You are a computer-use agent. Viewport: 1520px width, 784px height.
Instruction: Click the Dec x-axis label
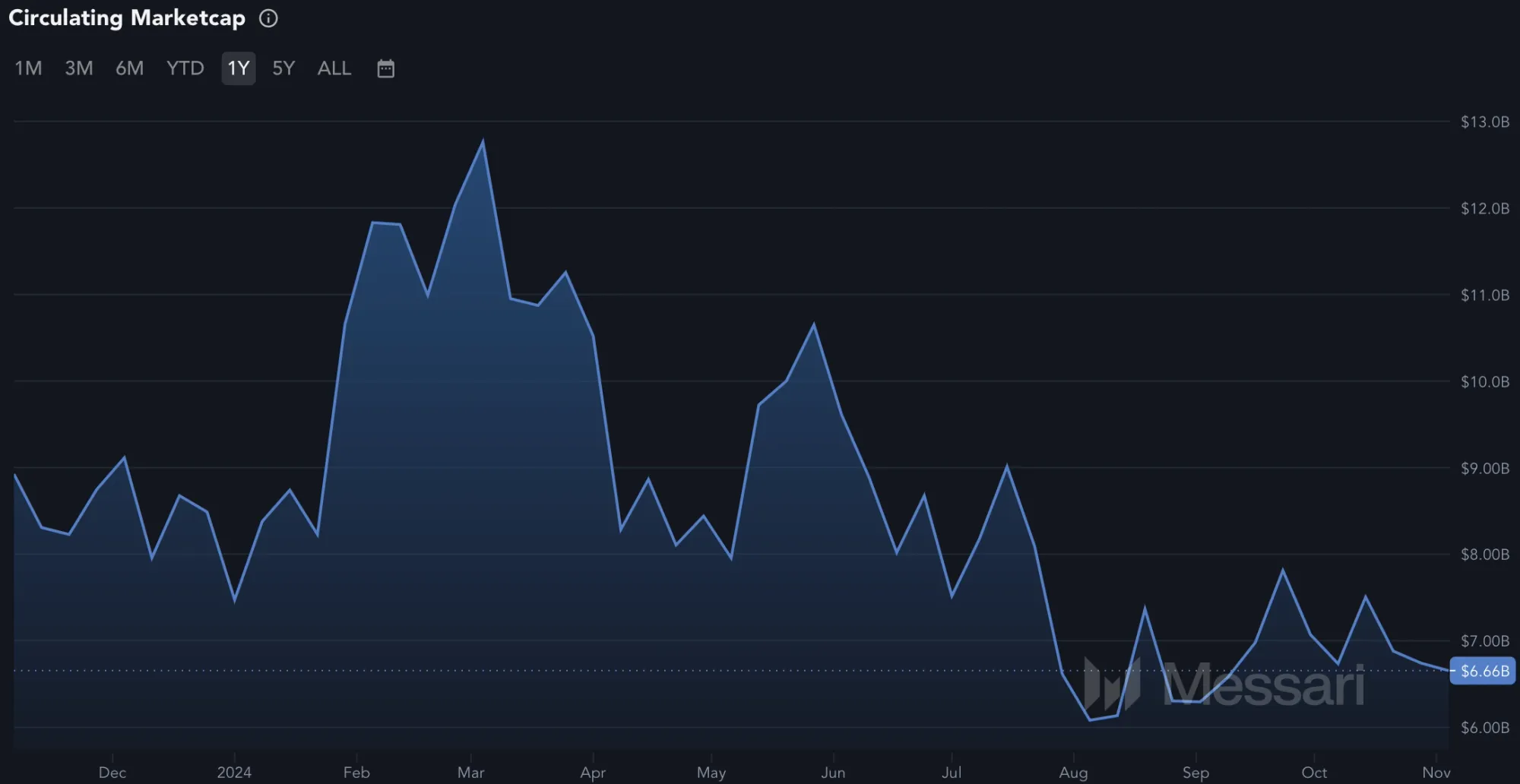(x=112, y=773)
